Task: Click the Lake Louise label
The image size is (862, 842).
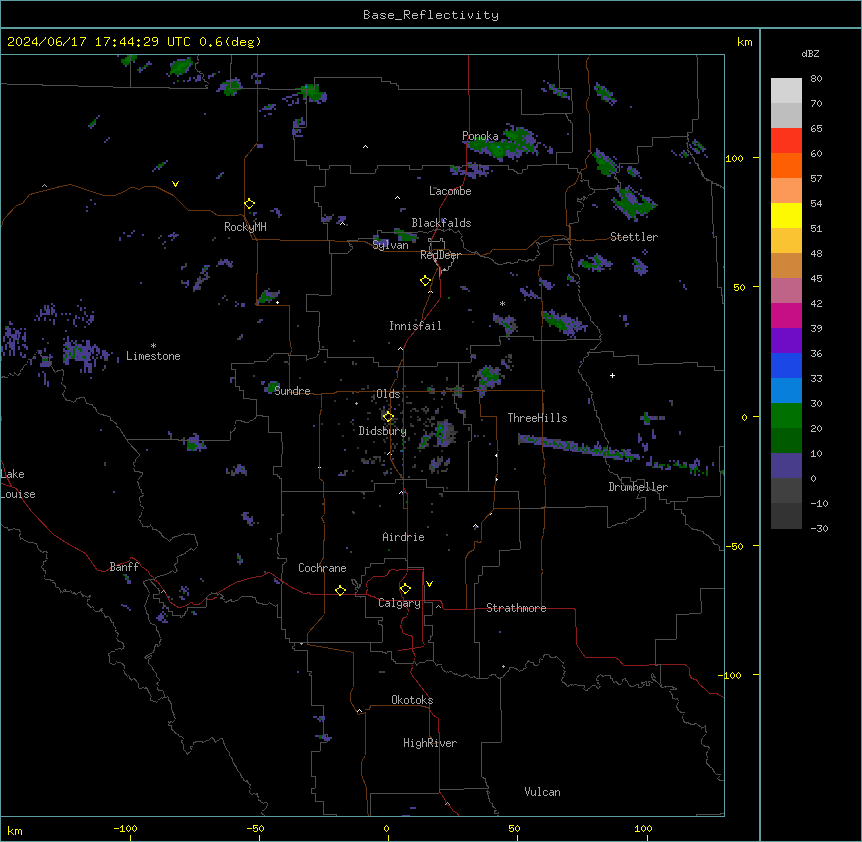Action: (x=18, y=484)
